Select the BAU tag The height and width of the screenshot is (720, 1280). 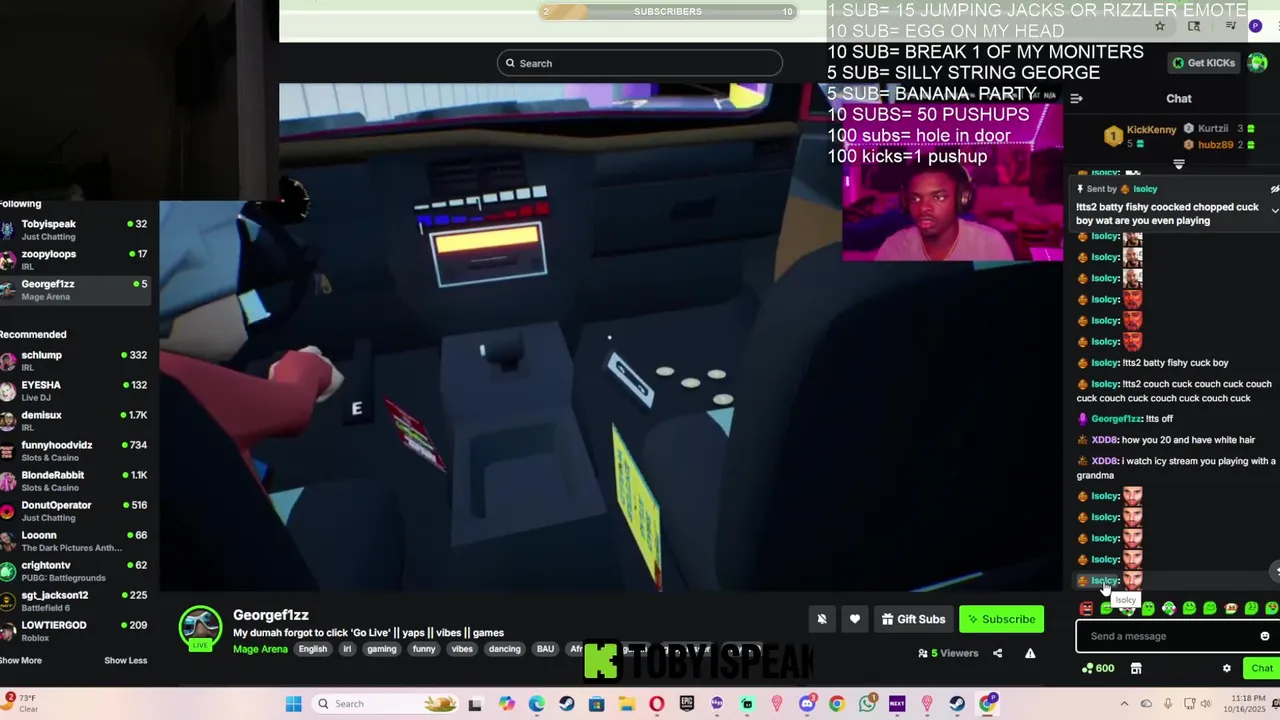coord(545,649)
